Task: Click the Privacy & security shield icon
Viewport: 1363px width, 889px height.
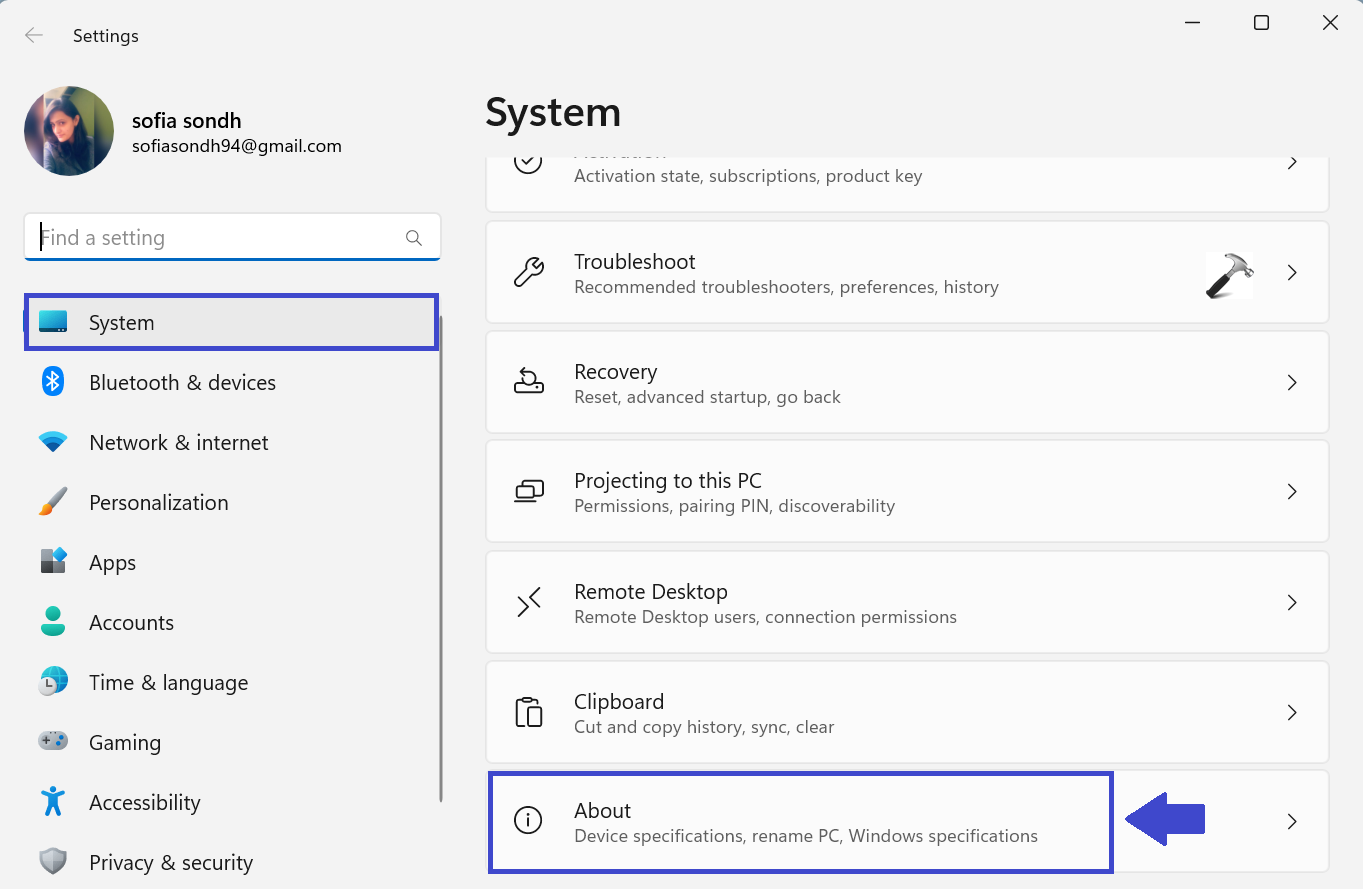Action: click(x=53, y=862)
